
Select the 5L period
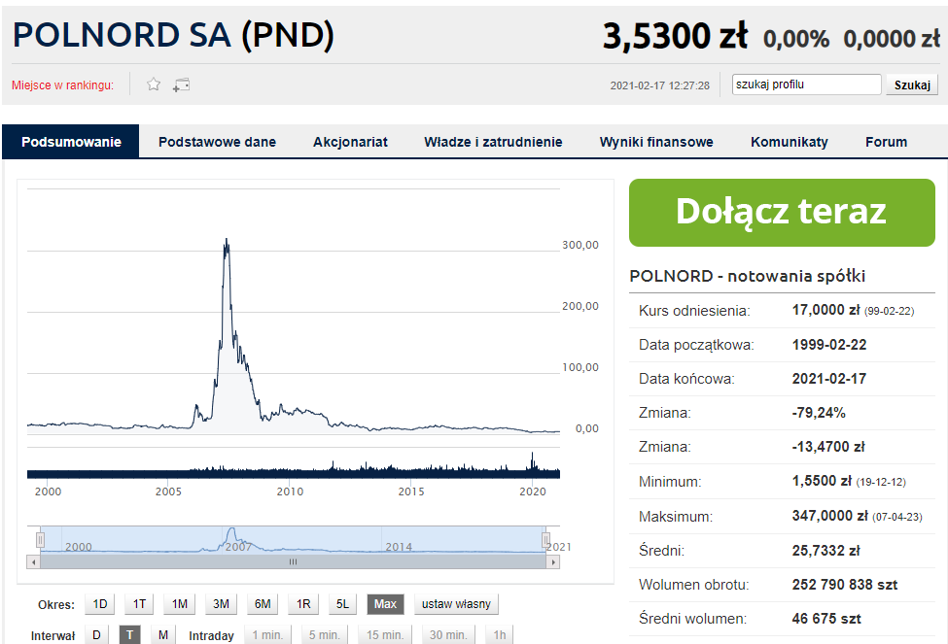(x=342, y=603)
